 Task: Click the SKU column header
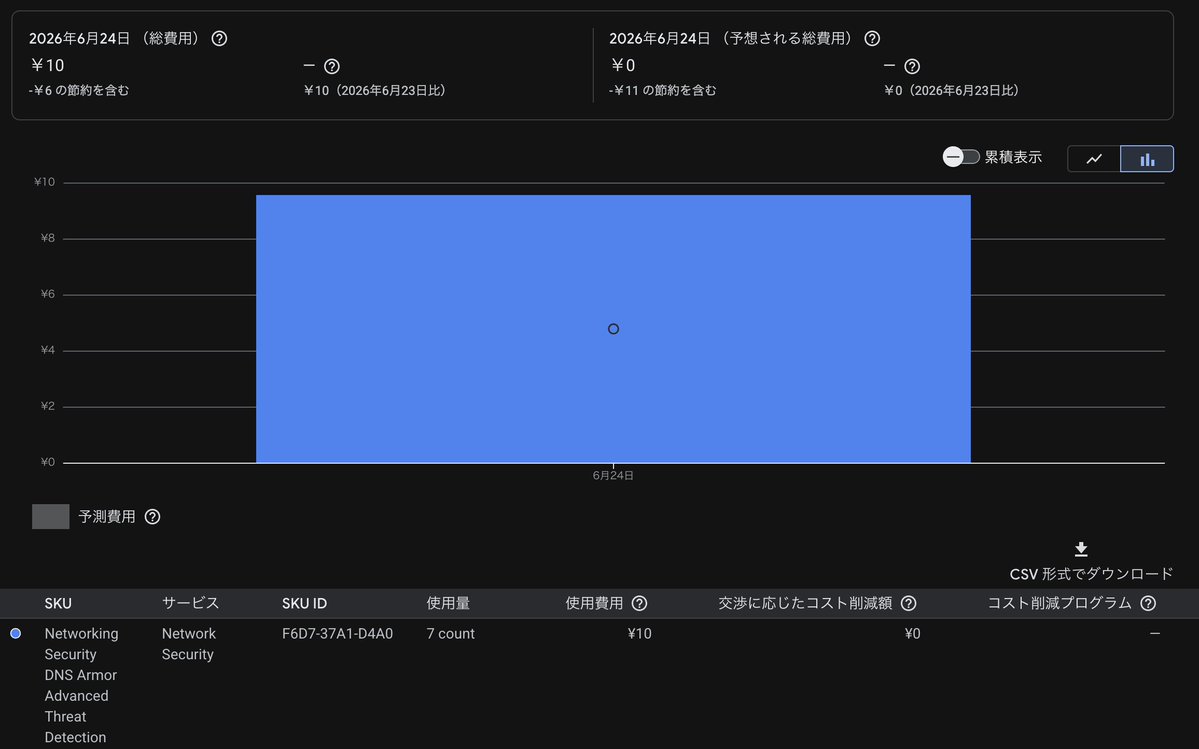(x=58, y=603)
